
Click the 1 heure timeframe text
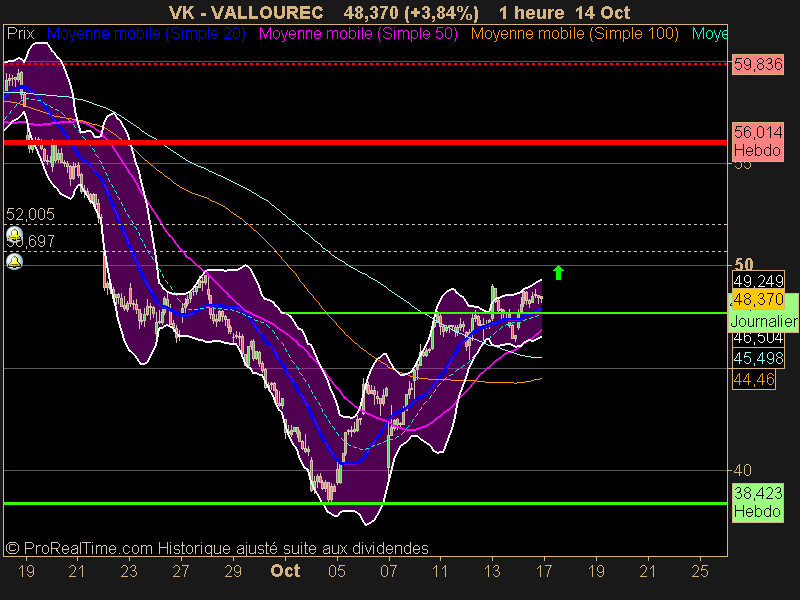(531, 13)
